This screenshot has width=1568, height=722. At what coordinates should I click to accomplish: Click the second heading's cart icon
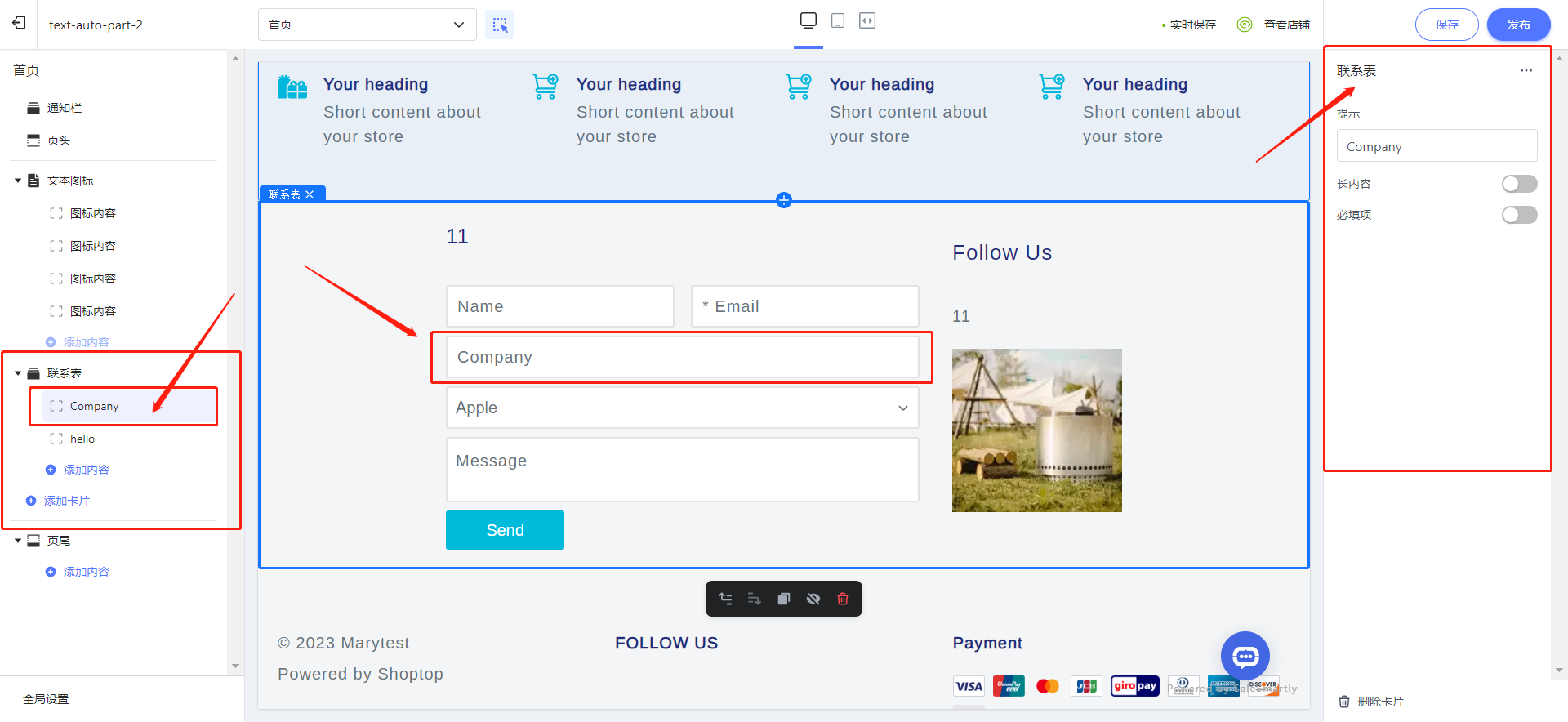pos(546,87)
